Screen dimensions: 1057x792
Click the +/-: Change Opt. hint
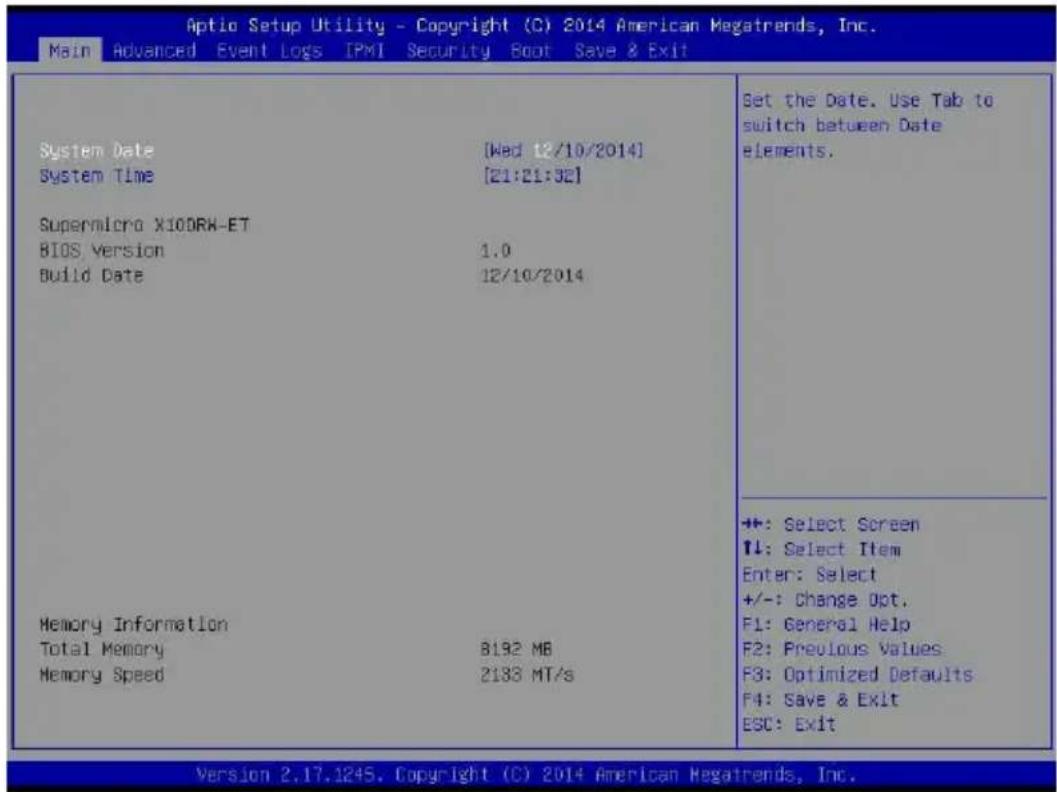coord(825,600)
